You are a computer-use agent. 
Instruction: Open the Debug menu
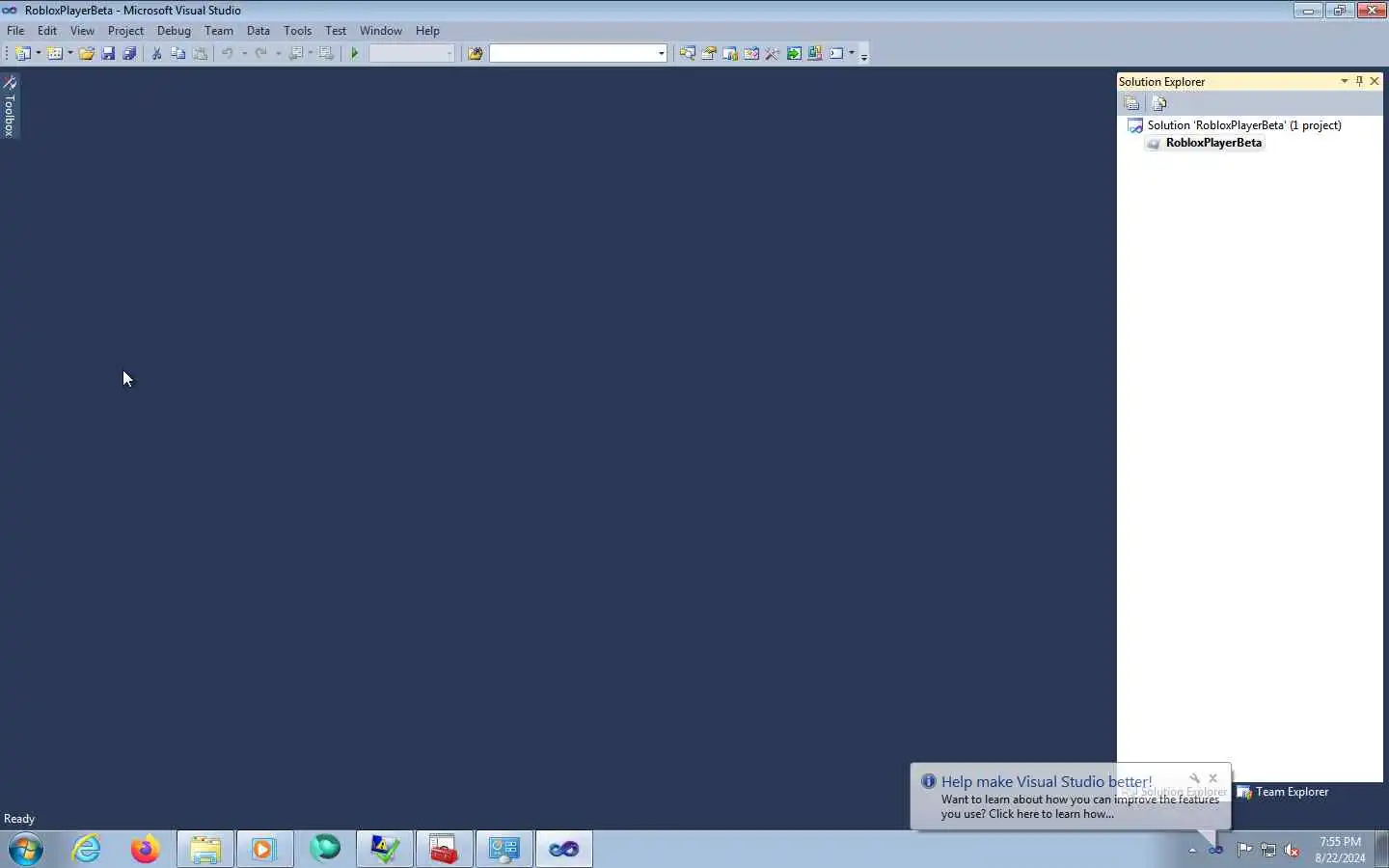point(174,31)
